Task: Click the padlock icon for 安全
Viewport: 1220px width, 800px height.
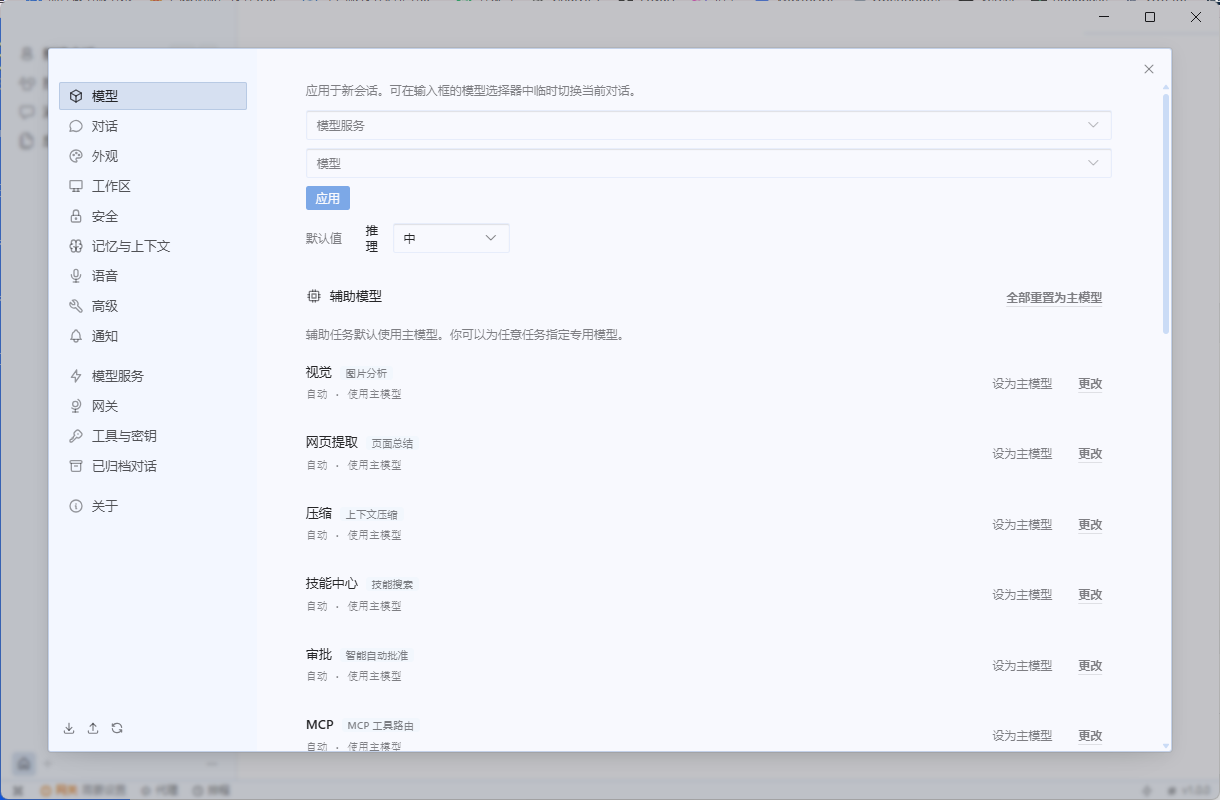Action: (76, 216)
